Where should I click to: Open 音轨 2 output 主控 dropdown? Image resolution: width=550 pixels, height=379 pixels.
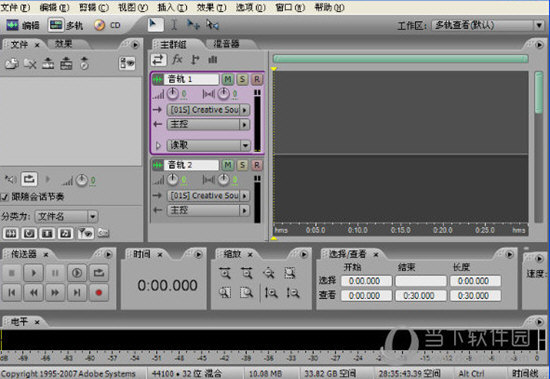(x=208, y=210)
